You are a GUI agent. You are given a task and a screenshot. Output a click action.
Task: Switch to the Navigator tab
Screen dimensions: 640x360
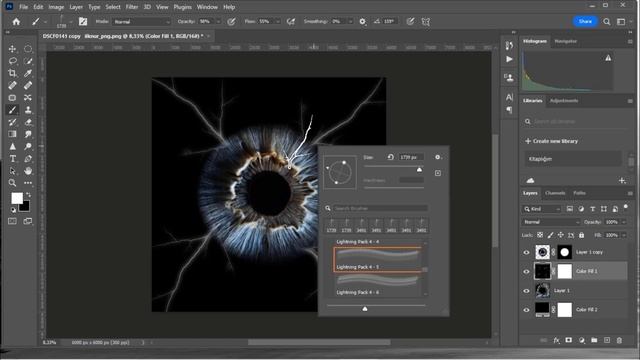[x=565, y=41]
